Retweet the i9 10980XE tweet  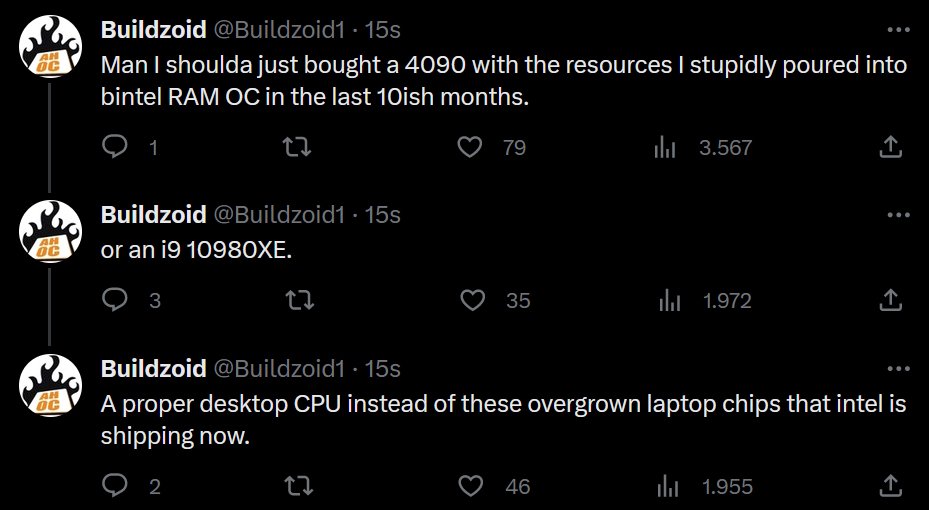pyautogui.click(x=300, y=300)
